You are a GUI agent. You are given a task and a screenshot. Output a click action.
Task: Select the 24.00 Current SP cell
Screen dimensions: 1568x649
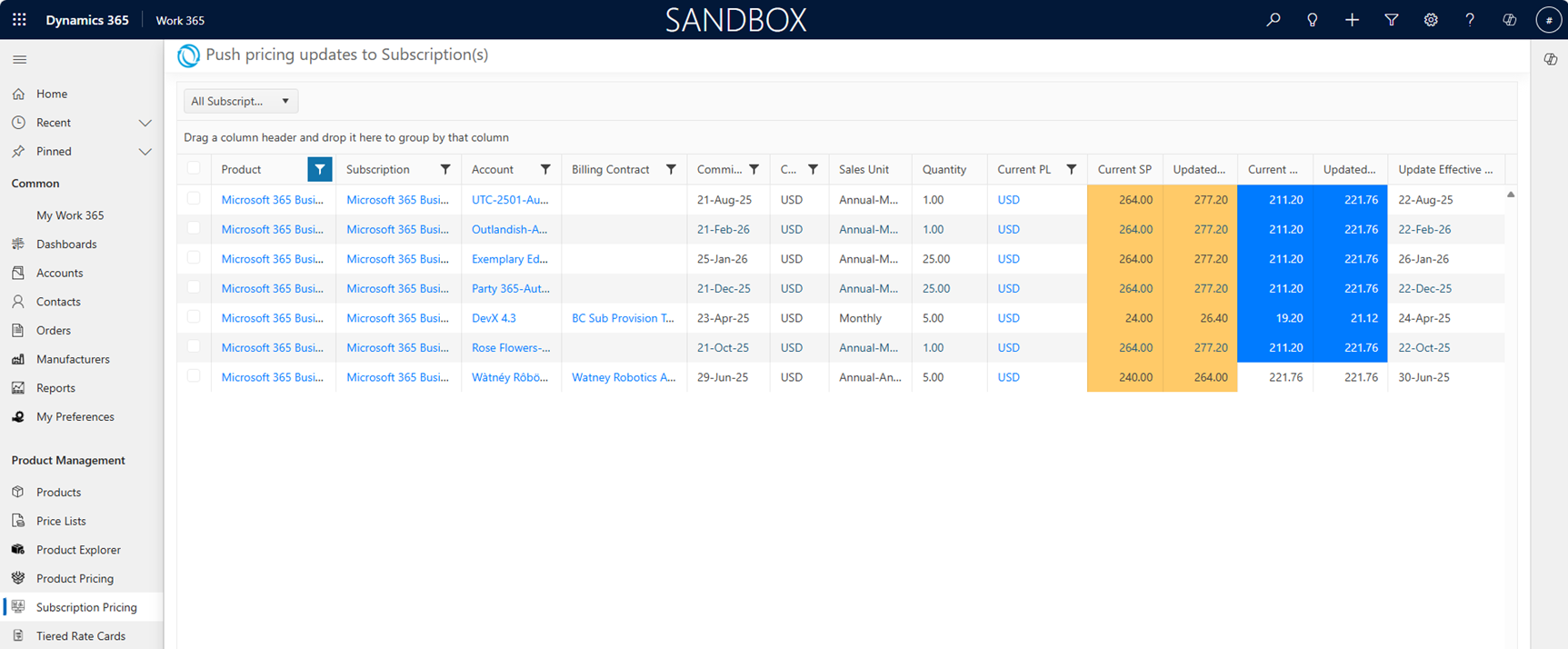[1124, 318]
